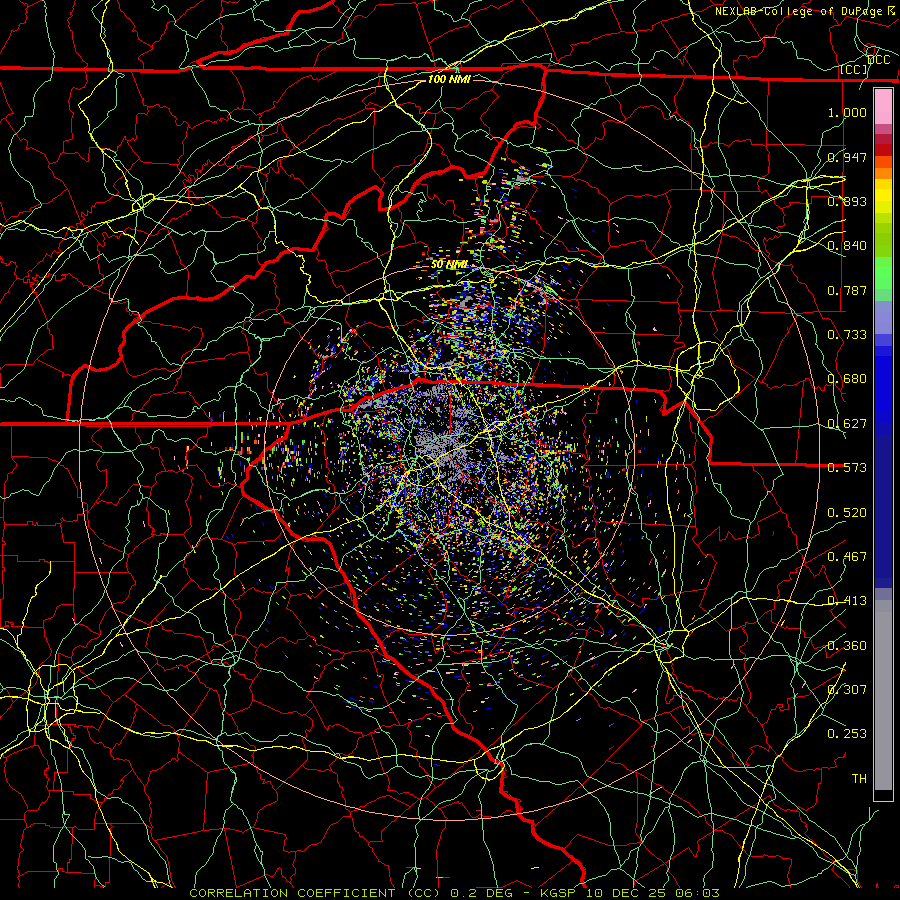Click the KGSP 10 DEC 25 06:03 timestamp
This screenshot has height=900, width=900.
pos(630,893)
